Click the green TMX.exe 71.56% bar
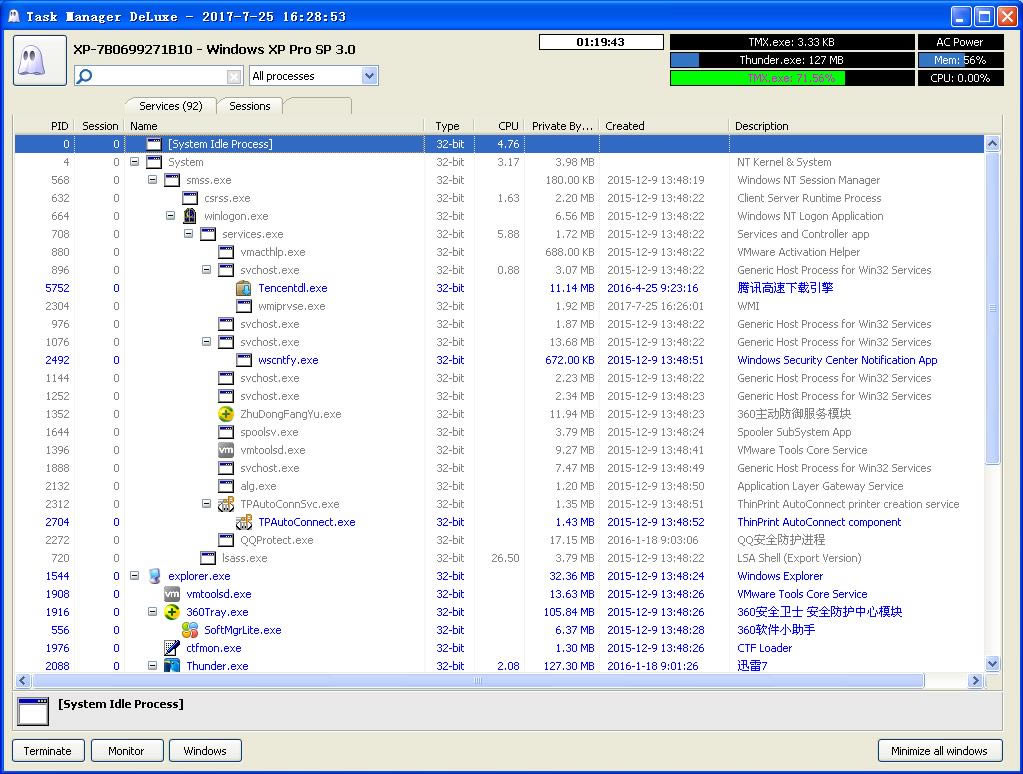Viewport: 1023px width, 774px height. tap(791, 78)
